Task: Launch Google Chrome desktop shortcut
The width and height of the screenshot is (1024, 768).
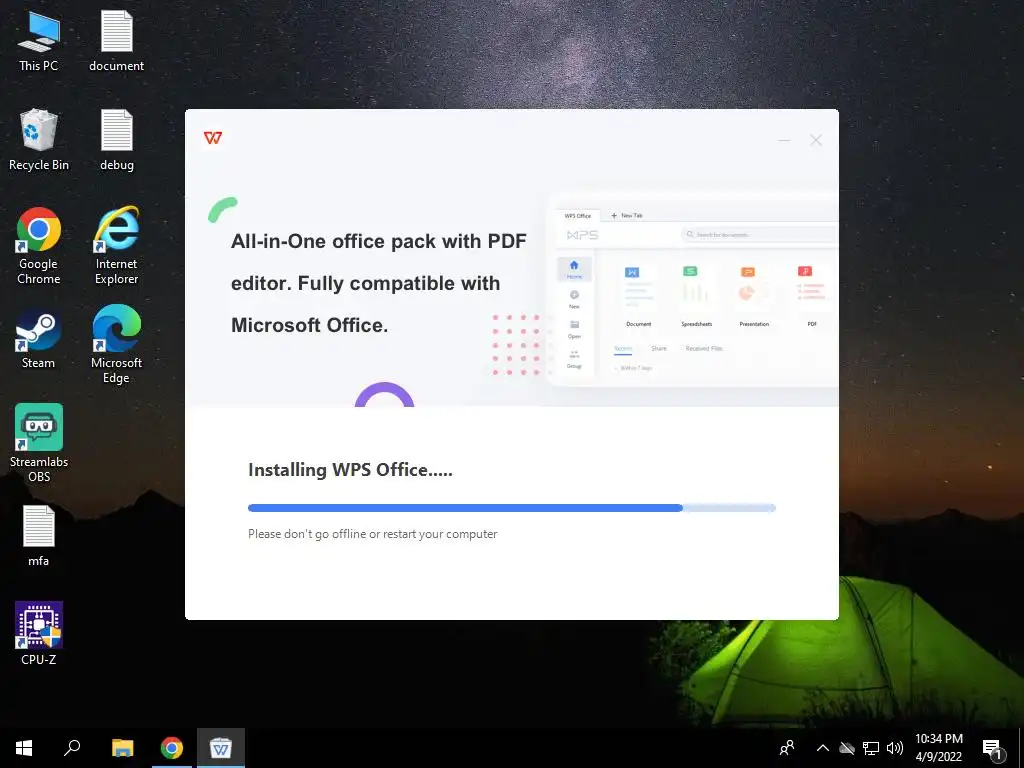Action: (x=39, y=246)
